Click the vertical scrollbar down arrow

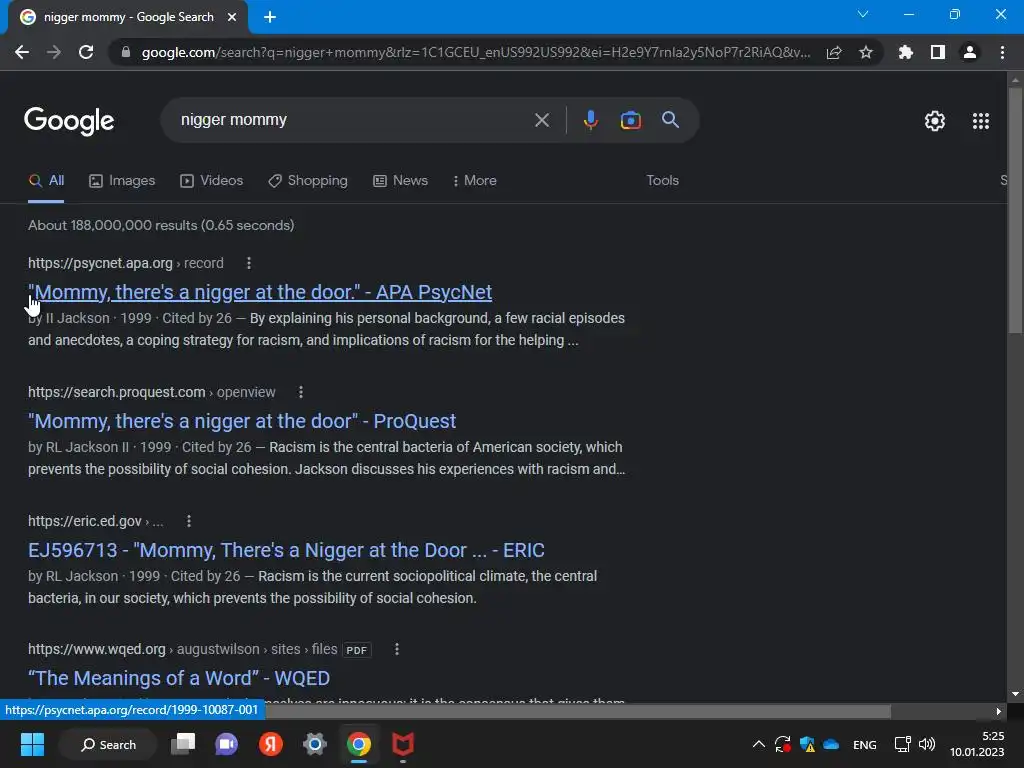pos(1015,694)
